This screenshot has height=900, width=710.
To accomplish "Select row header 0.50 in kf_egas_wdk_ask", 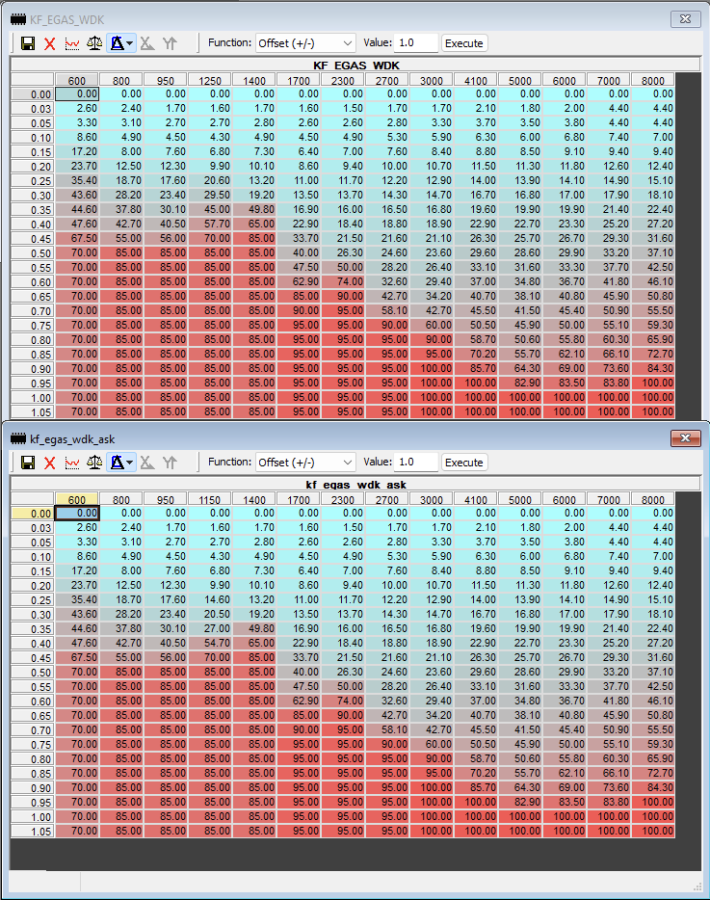I will (x=33, y=672).
